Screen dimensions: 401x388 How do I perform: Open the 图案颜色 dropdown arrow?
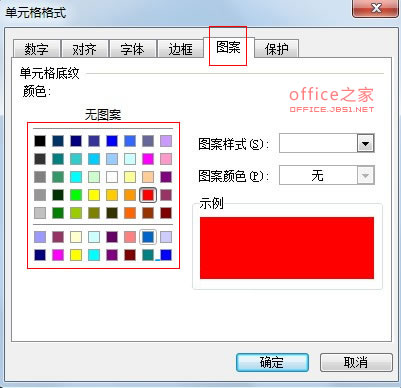(366, 175)
